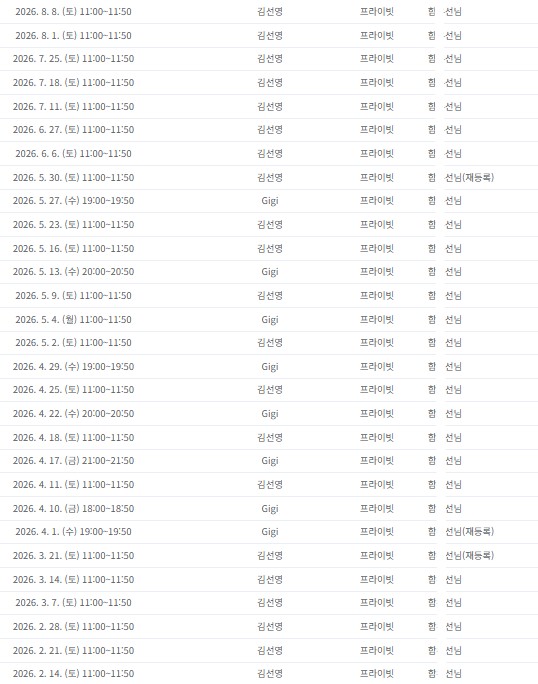Click 선님(재등록) in the 4. 1. row

469,531
